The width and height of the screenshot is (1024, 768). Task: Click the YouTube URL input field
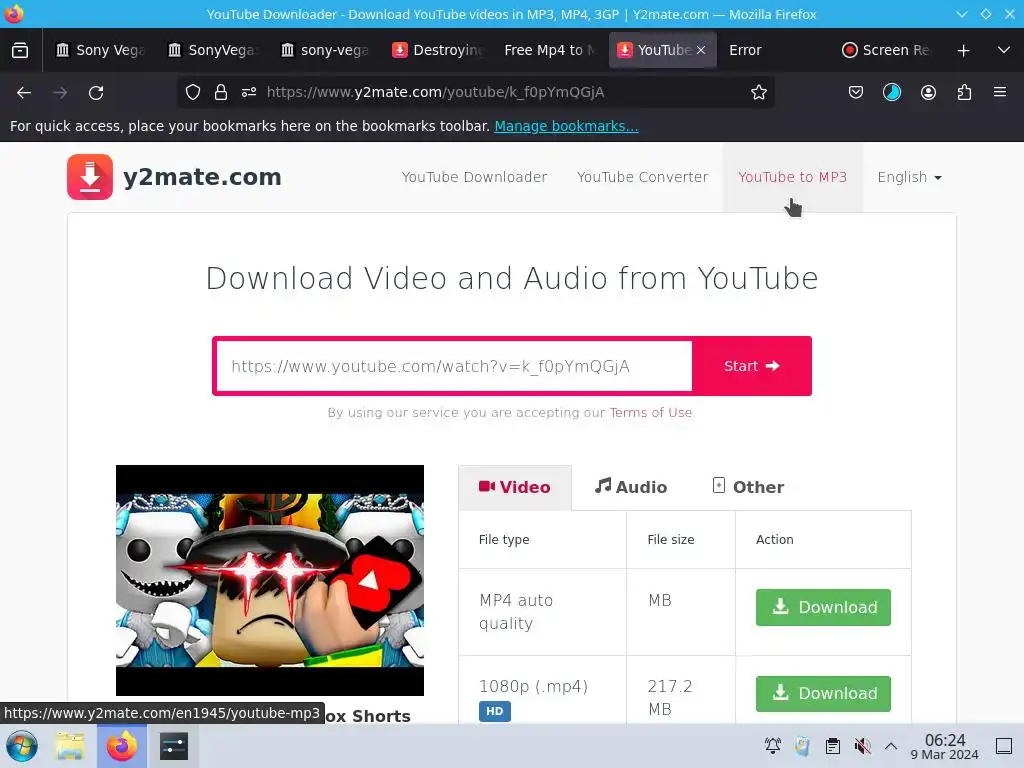click(454, 366)
